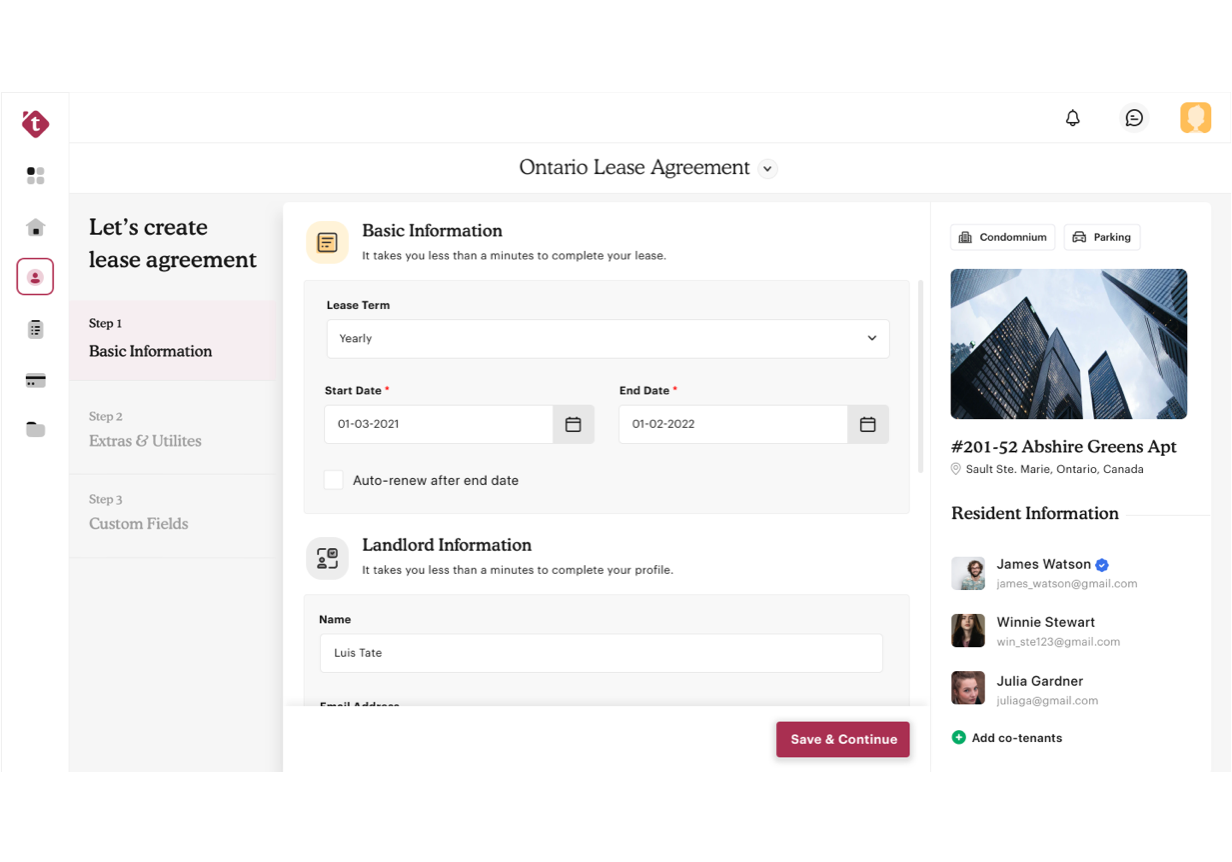
Task: Click the Landlord Information section icon
Action: 327,558
